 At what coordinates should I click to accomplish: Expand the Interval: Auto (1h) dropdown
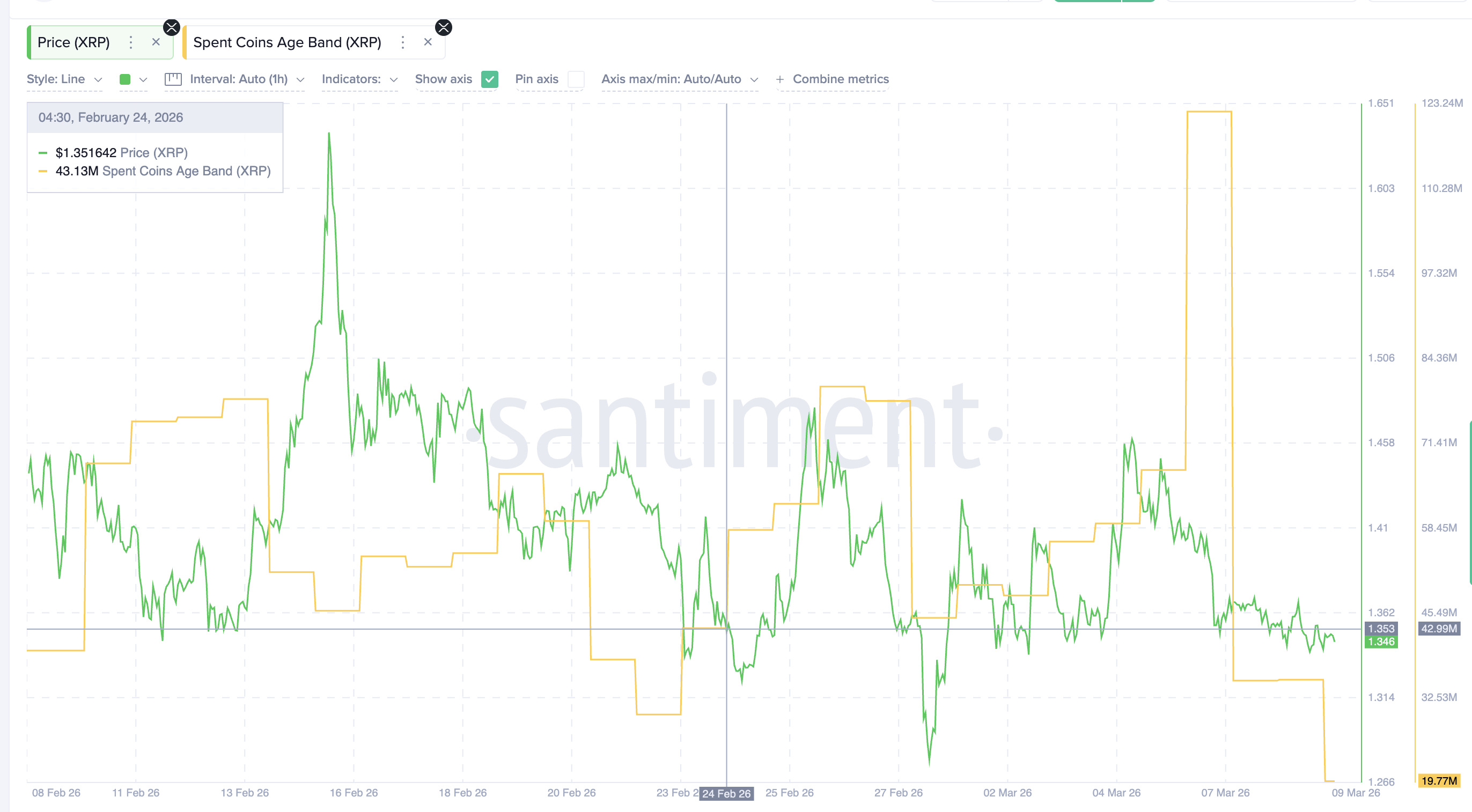(x=239, y=79)
